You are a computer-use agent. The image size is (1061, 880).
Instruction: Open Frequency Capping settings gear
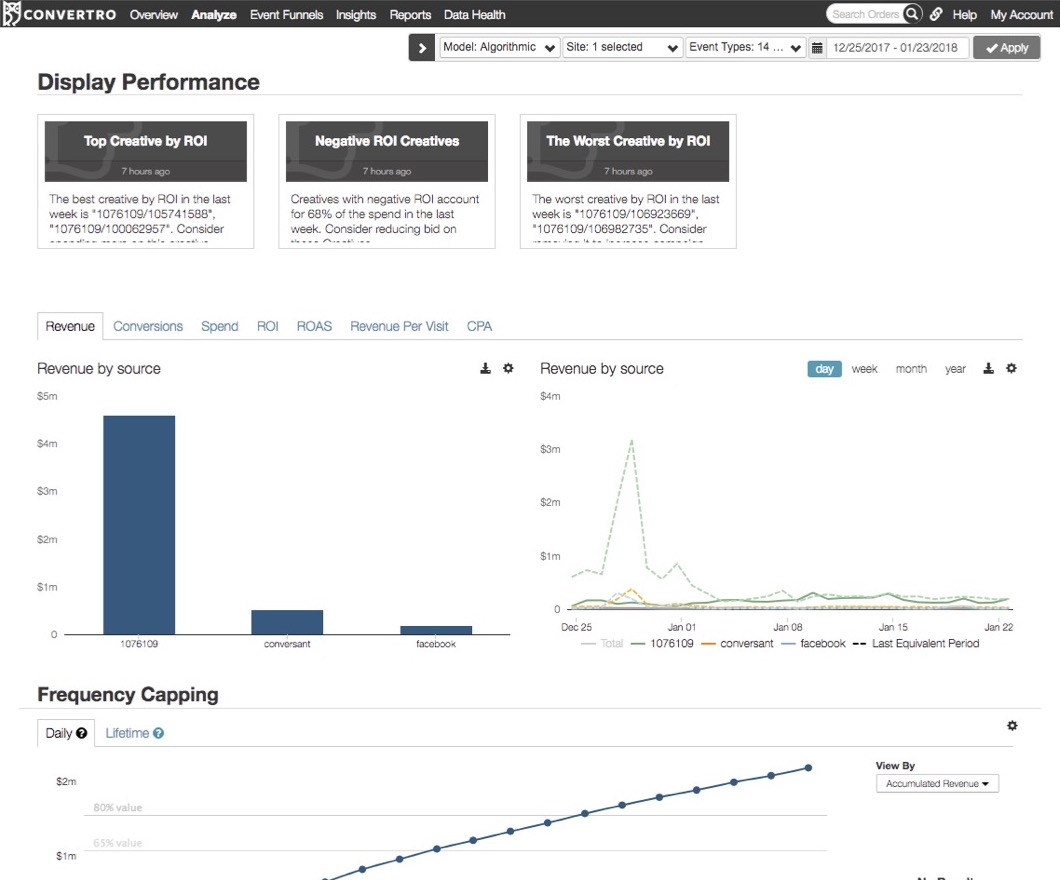(x=1012, y=726)
